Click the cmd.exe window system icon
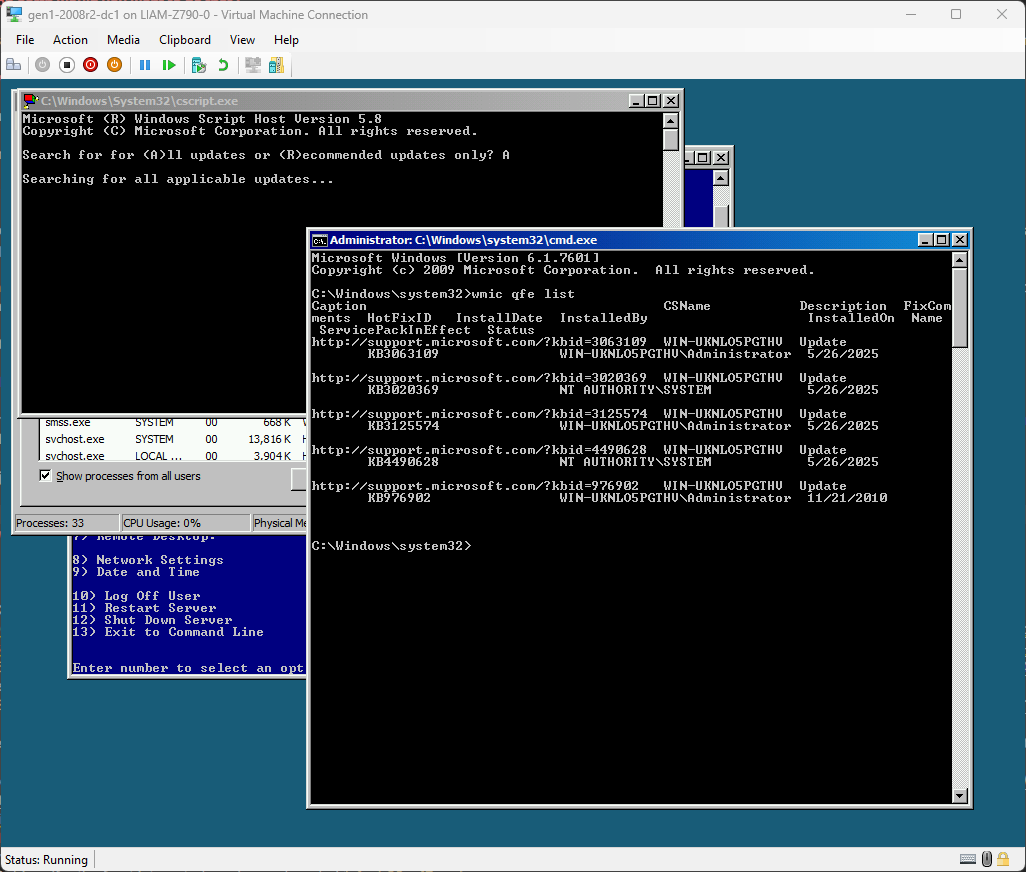The image size is (1026, 872). tap(319, 240)
